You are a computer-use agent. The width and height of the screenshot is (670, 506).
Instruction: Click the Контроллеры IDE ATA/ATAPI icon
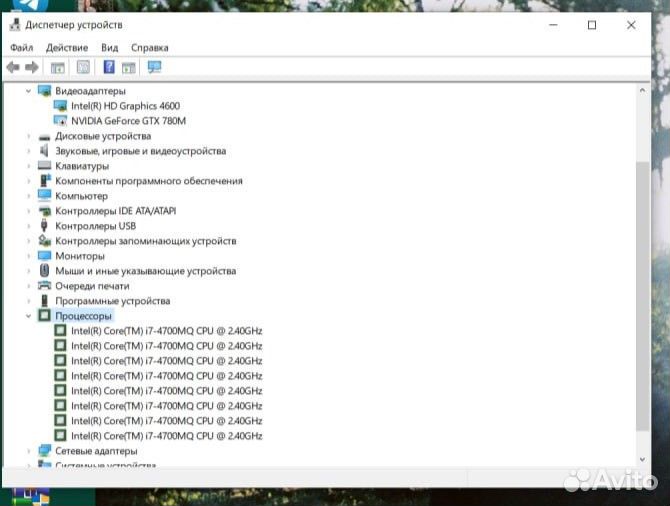point(45,211)
